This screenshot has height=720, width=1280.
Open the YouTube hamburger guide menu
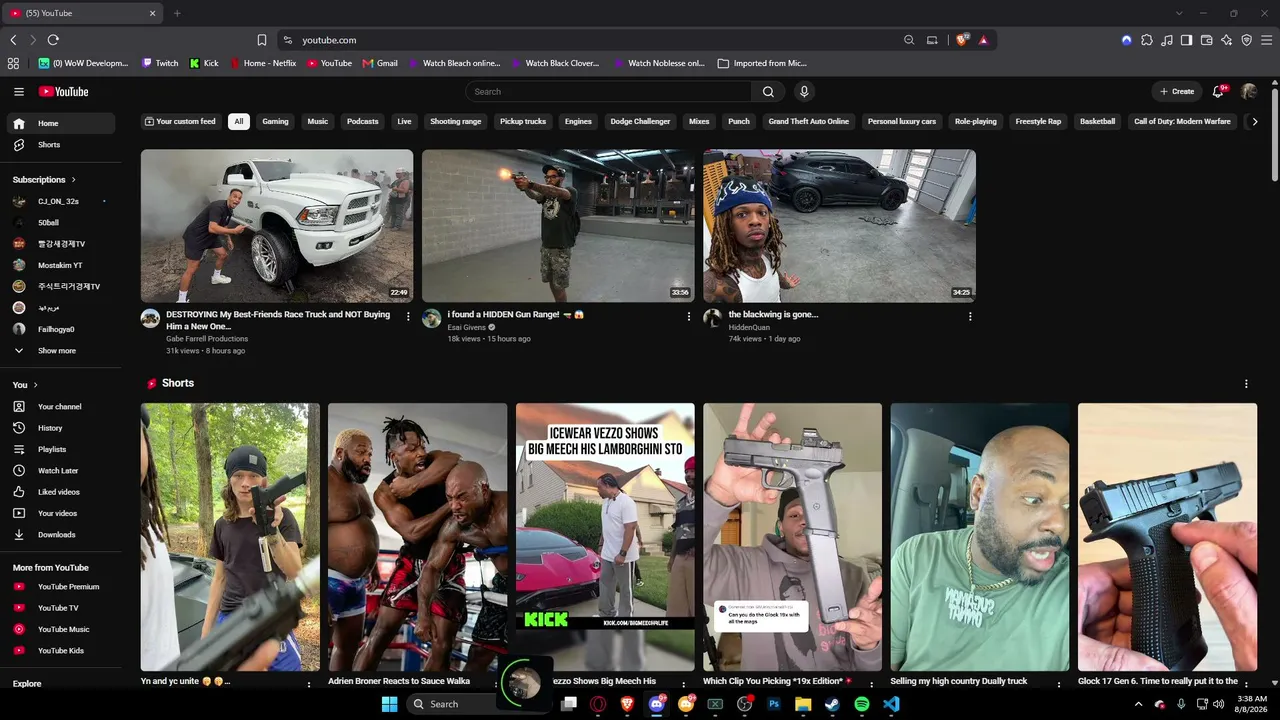tap(19, 92)
